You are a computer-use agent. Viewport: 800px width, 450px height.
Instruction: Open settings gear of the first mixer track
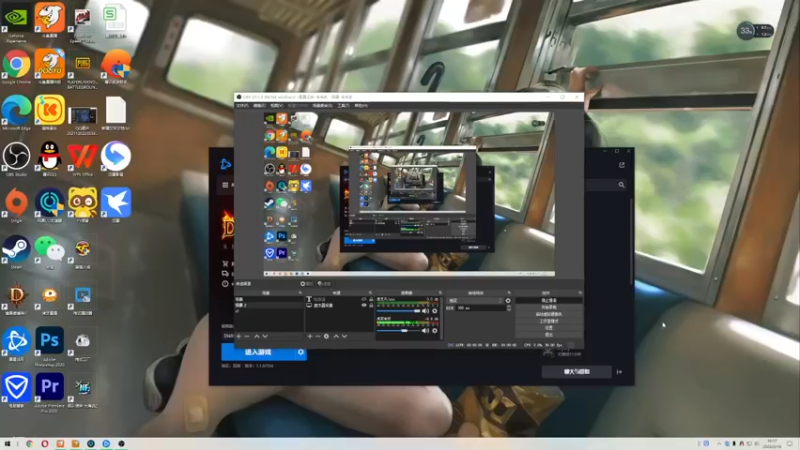point(435,311)
